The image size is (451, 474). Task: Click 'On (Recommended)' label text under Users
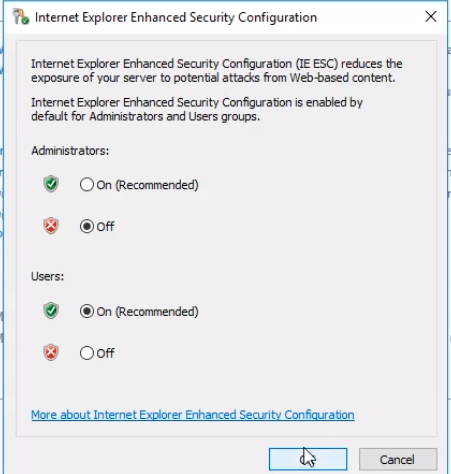point(147,312)
